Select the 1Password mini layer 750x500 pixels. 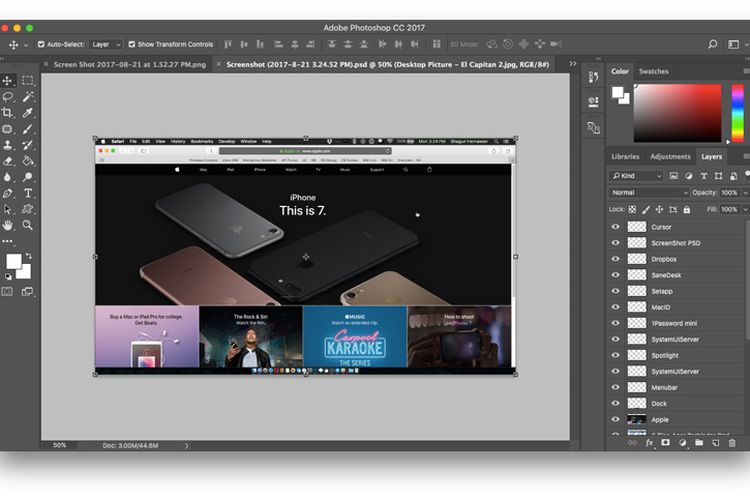(676, 323)
